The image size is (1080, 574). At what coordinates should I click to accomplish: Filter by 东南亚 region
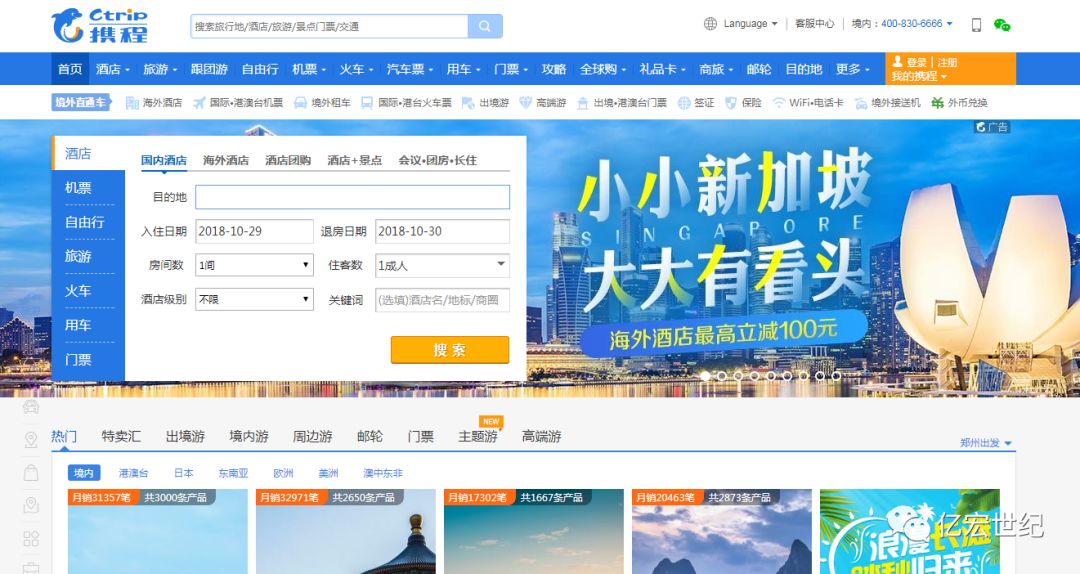(233, 473)
